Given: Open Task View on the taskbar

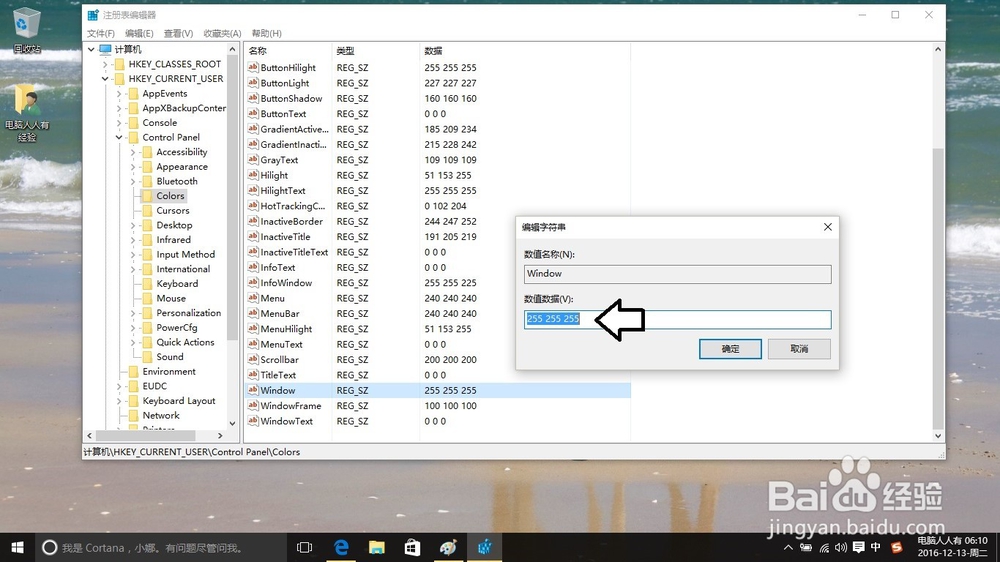Looking at the screenshot, I should (x=305, y=547).
